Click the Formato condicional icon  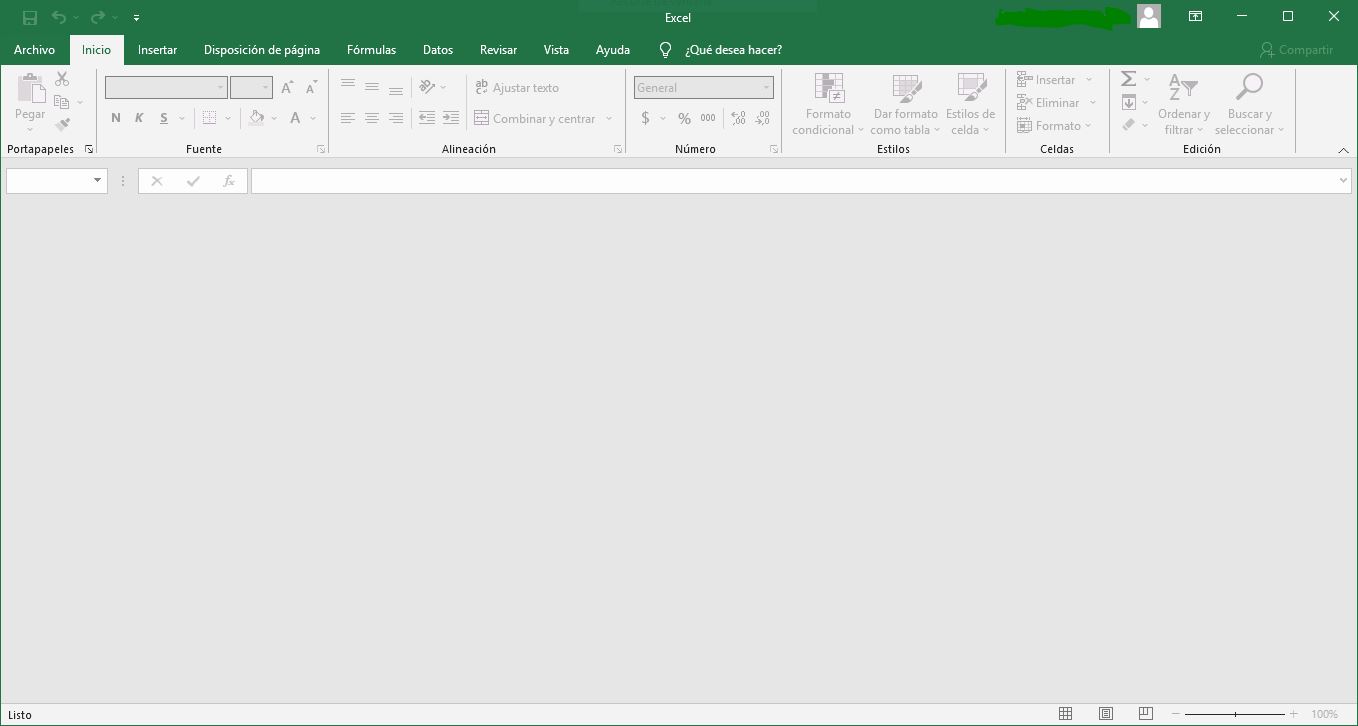click(828, 90)
